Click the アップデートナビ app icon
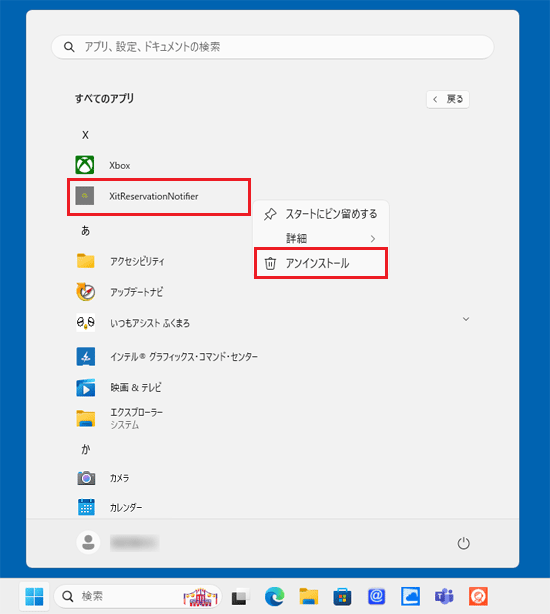Viewport: 550px width, 614px height. [x=86, y=292]
